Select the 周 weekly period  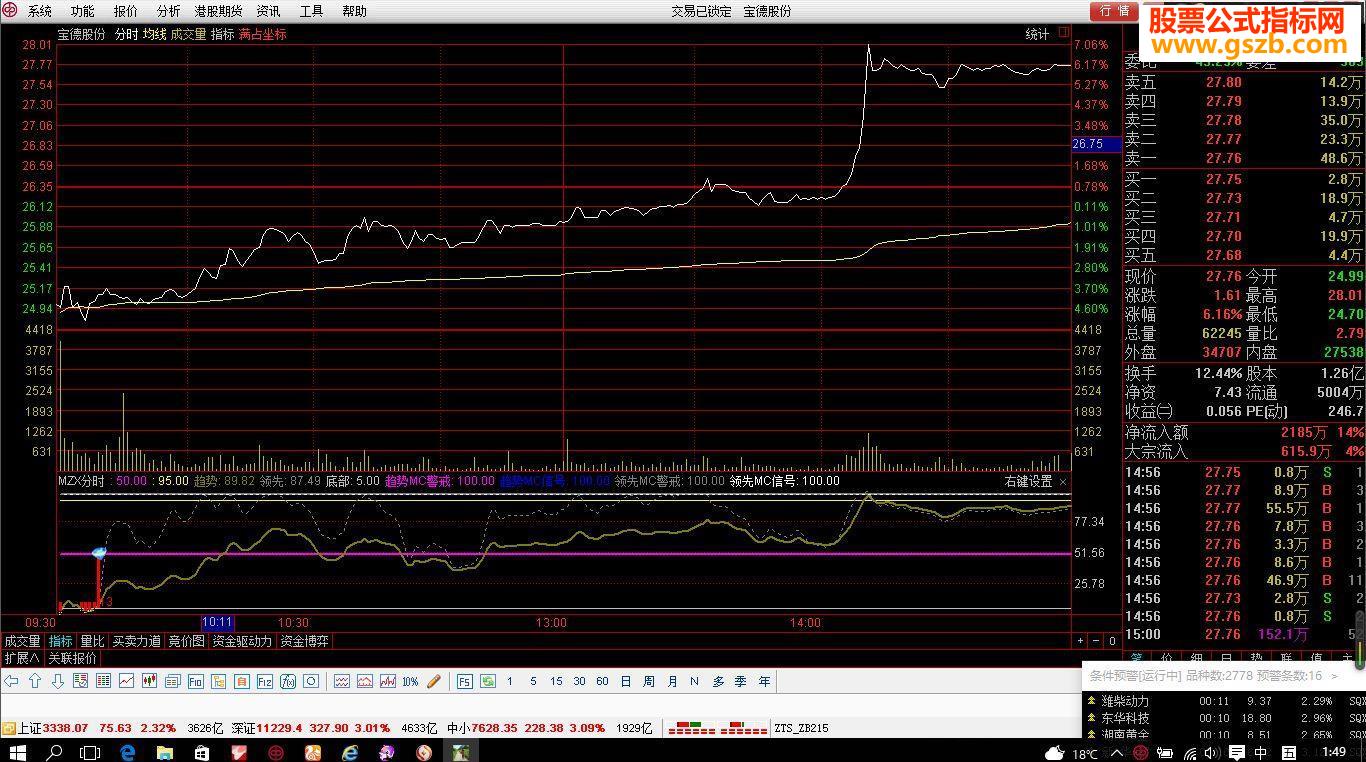point(648,681)
